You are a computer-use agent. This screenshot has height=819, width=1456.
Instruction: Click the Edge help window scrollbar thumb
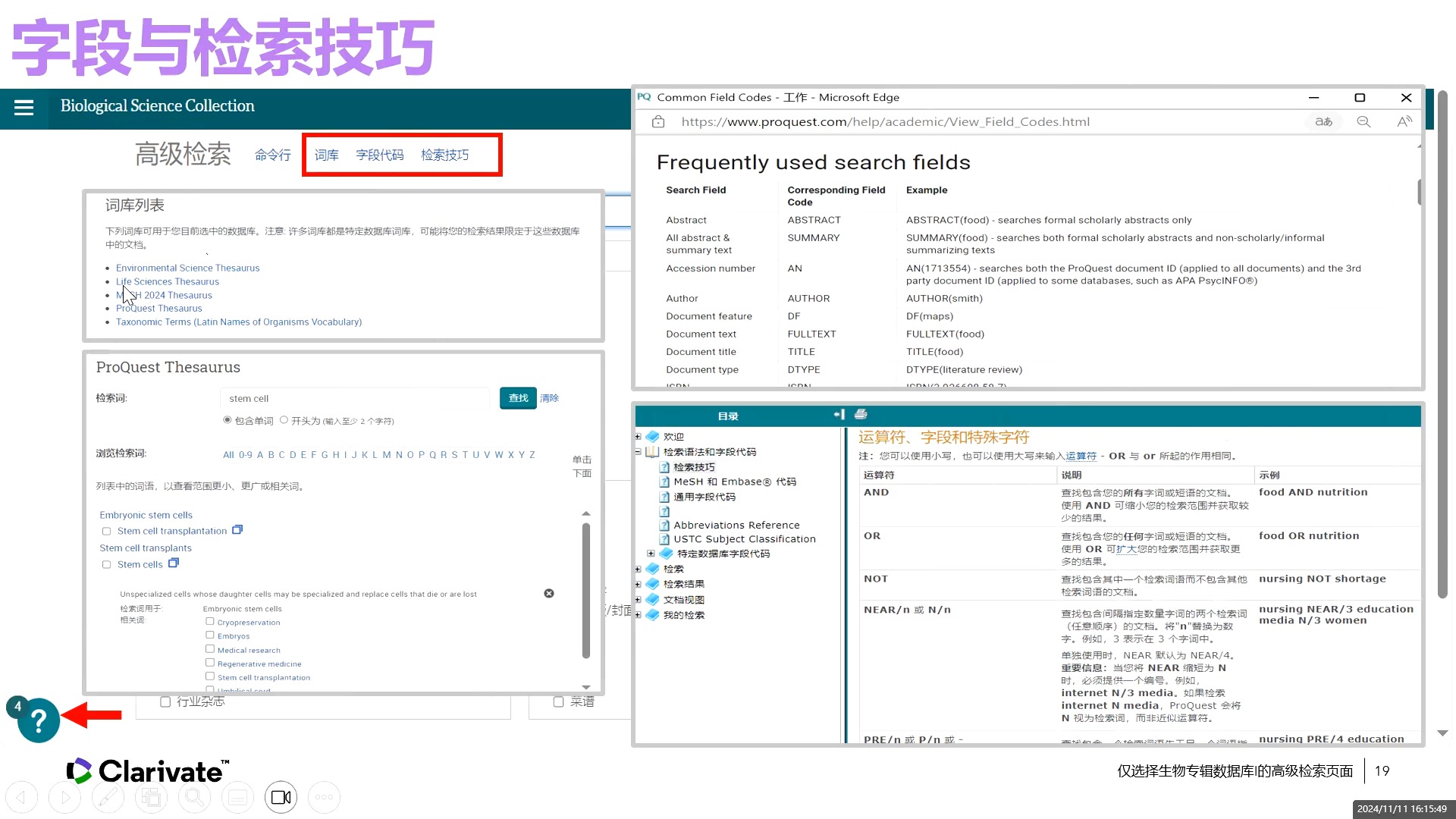(1419, 192)
